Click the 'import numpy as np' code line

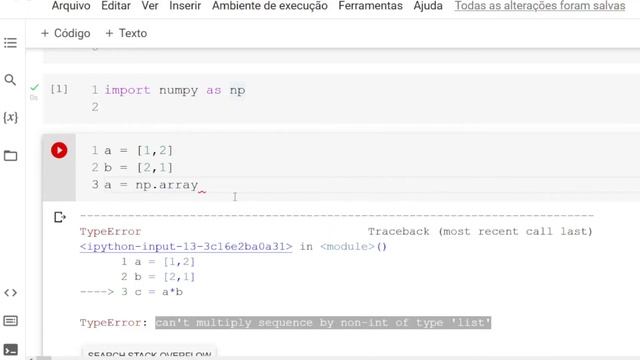175,90
